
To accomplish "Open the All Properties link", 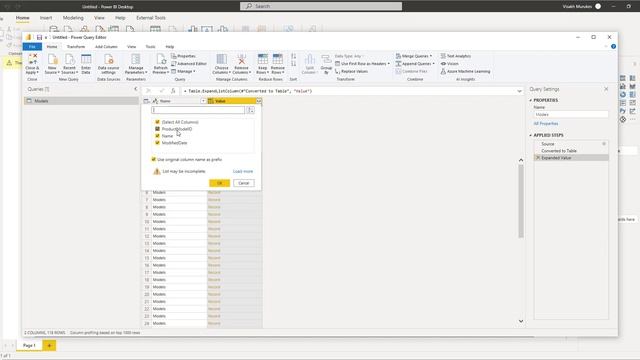I will pos(546,124).
